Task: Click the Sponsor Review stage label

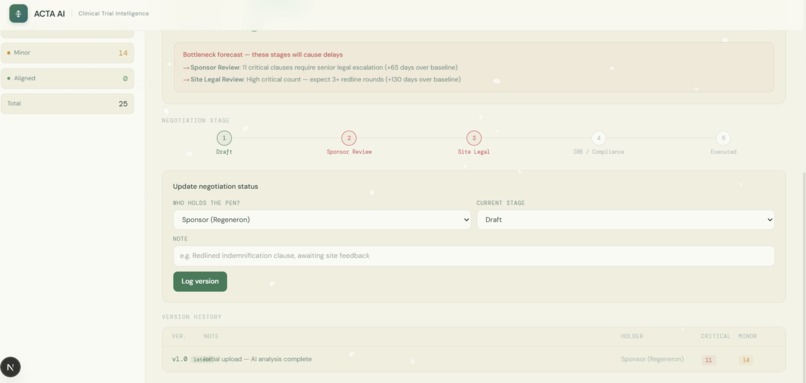Action: click(349, 152)
